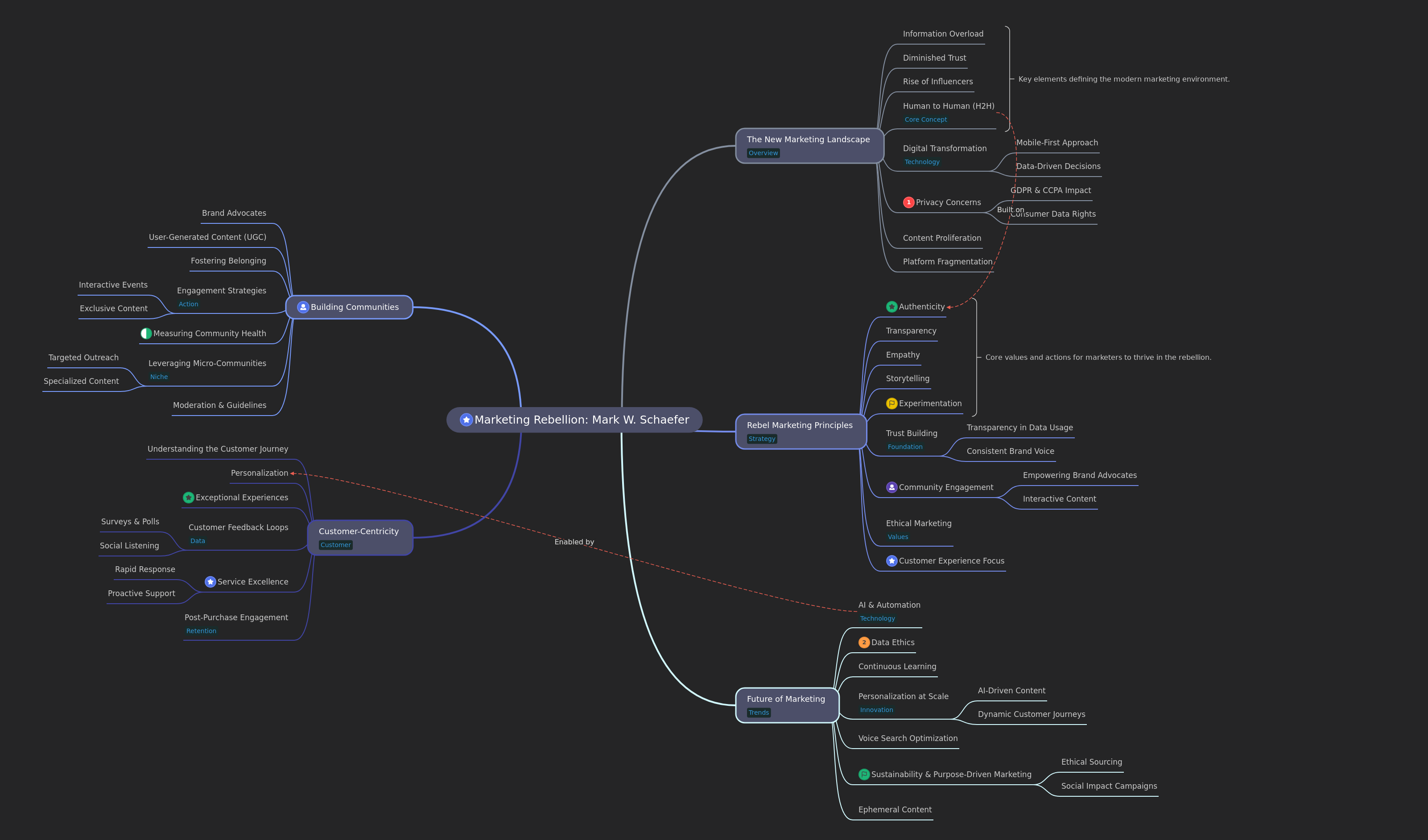Click the purple person icon beside Community Engagement
This screenshot has width=1428, height=840.
click(x=891, y=487)
